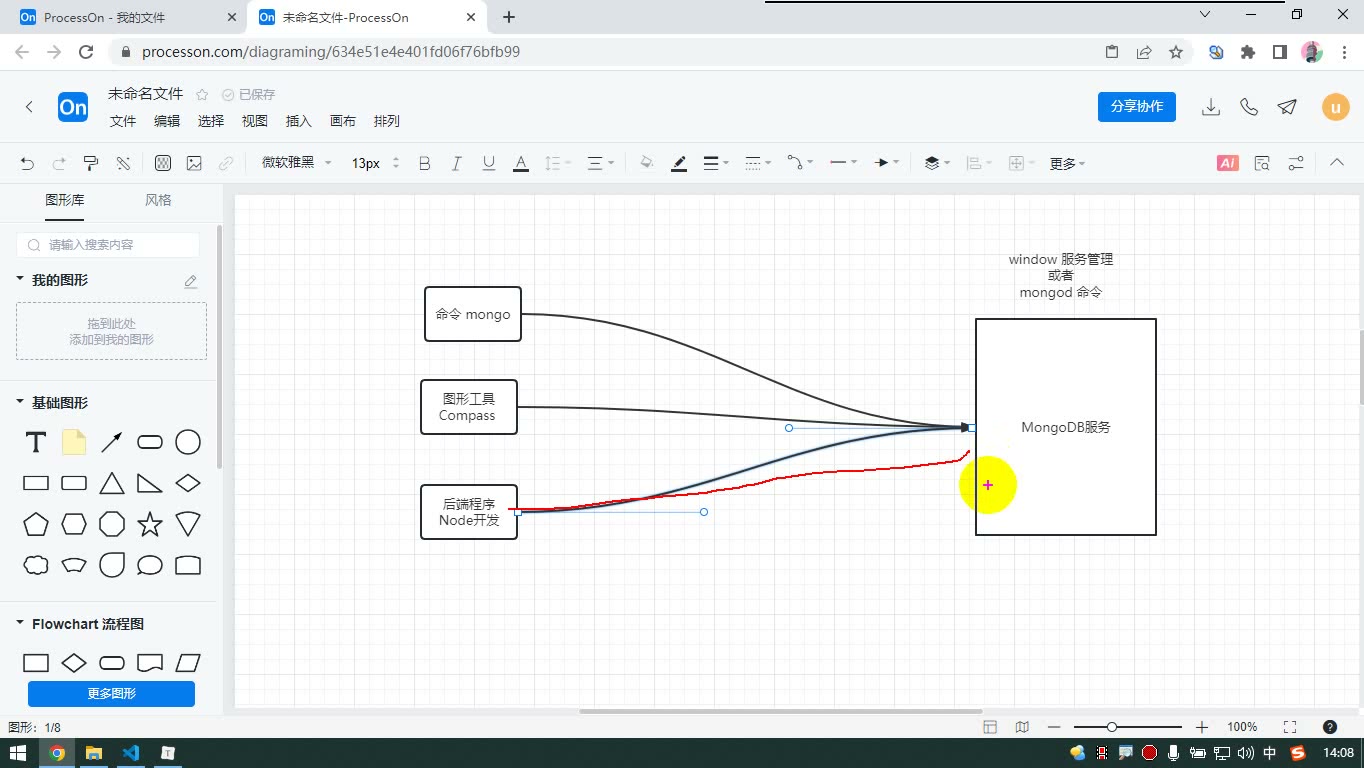Zoom out with the minus button
This screenshot has width=1364, height=768.
1054,727
